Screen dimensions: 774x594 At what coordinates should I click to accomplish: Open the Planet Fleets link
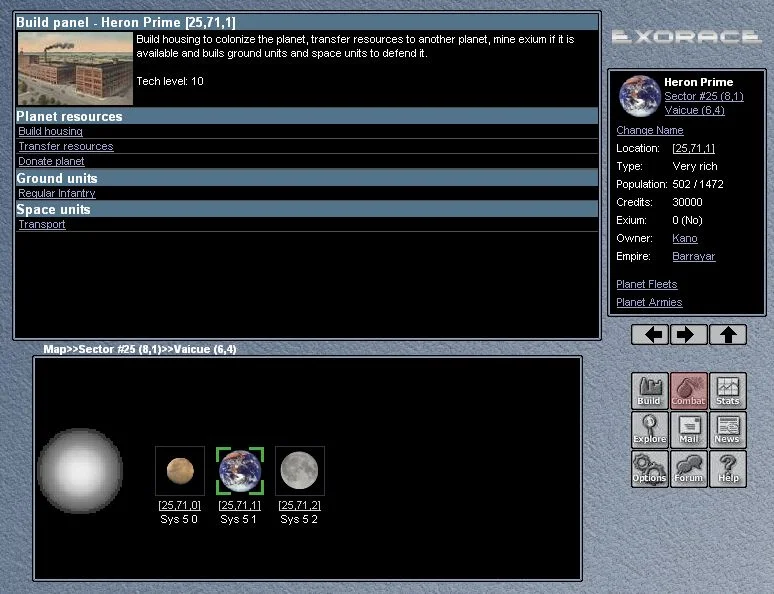click(x=647, y=285)
